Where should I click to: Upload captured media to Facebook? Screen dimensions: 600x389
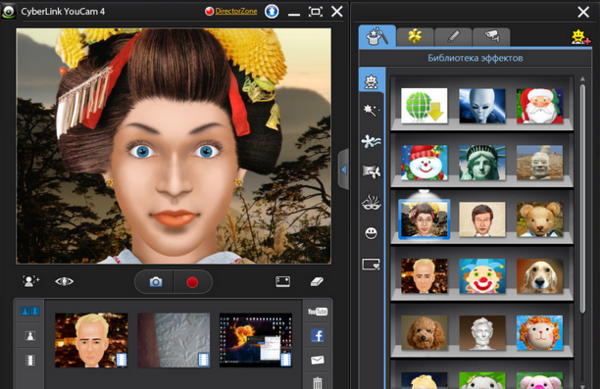(318, 335)
